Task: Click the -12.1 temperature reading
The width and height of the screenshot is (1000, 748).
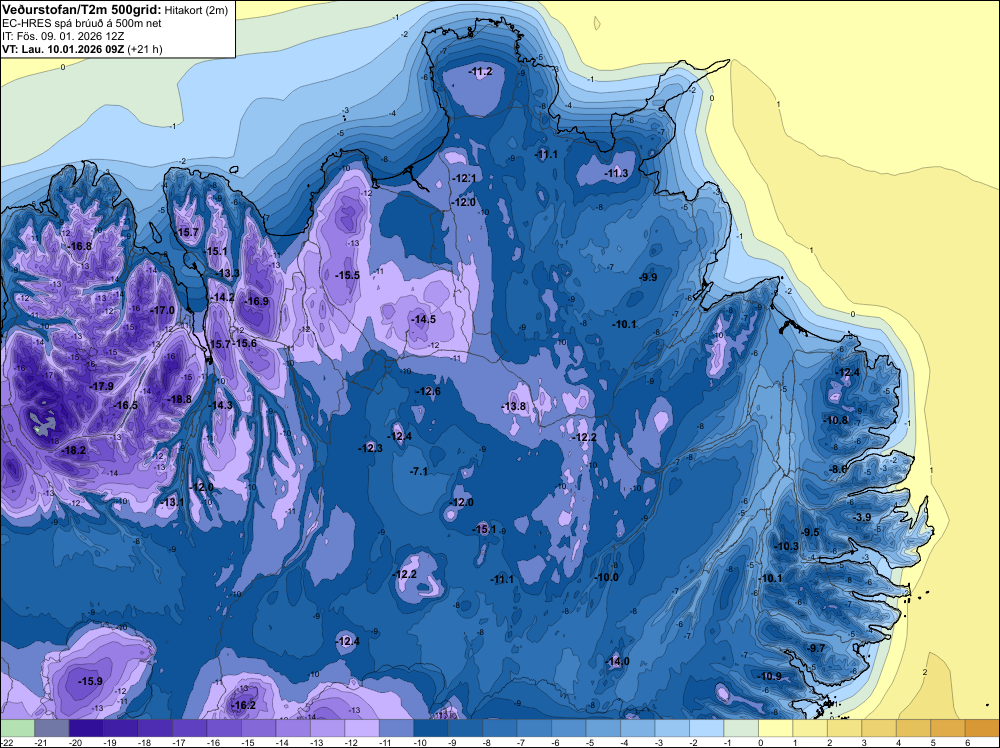Action: click(464, 178)
